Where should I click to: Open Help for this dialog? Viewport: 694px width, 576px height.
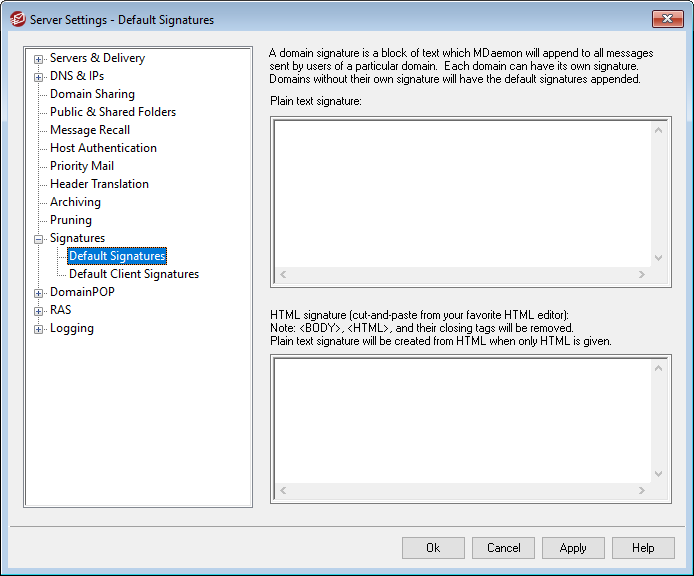[x=643, y=548]
